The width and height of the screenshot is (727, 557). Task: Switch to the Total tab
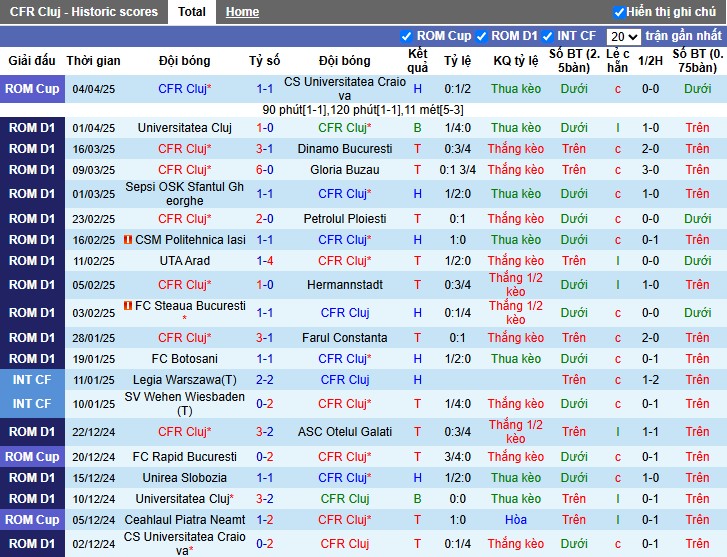coord(191,12)
